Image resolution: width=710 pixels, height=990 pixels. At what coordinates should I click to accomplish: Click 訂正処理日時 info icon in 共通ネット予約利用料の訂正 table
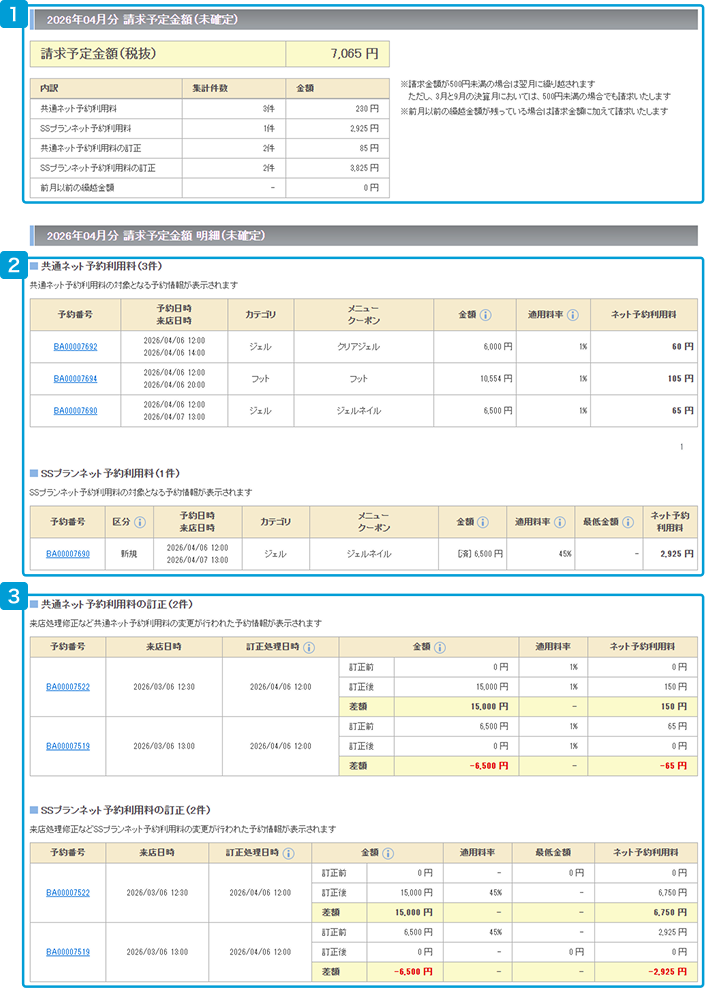click(309, 647)
